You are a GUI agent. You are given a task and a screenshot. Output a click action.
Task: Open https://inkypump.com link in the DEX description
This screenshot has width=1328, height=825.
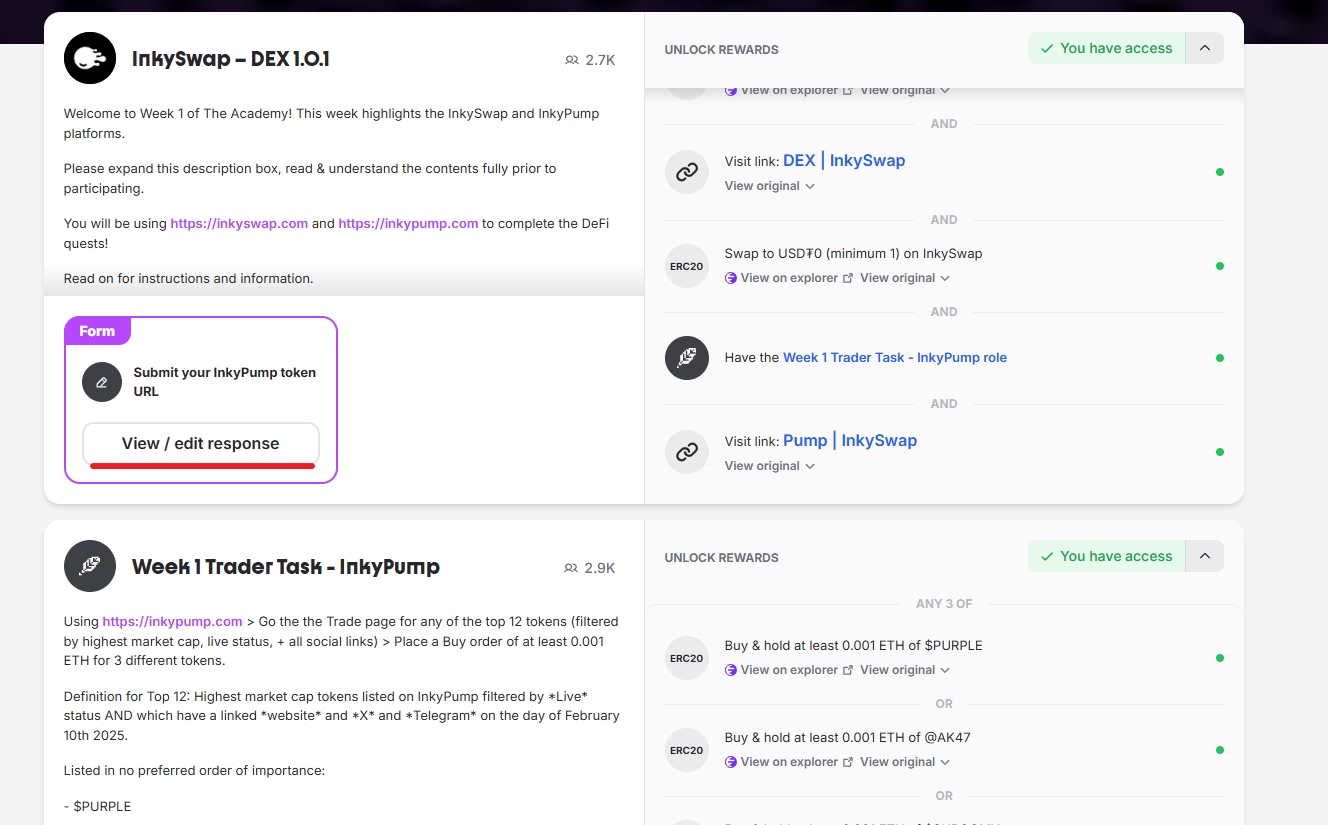(x=408, y=223)
